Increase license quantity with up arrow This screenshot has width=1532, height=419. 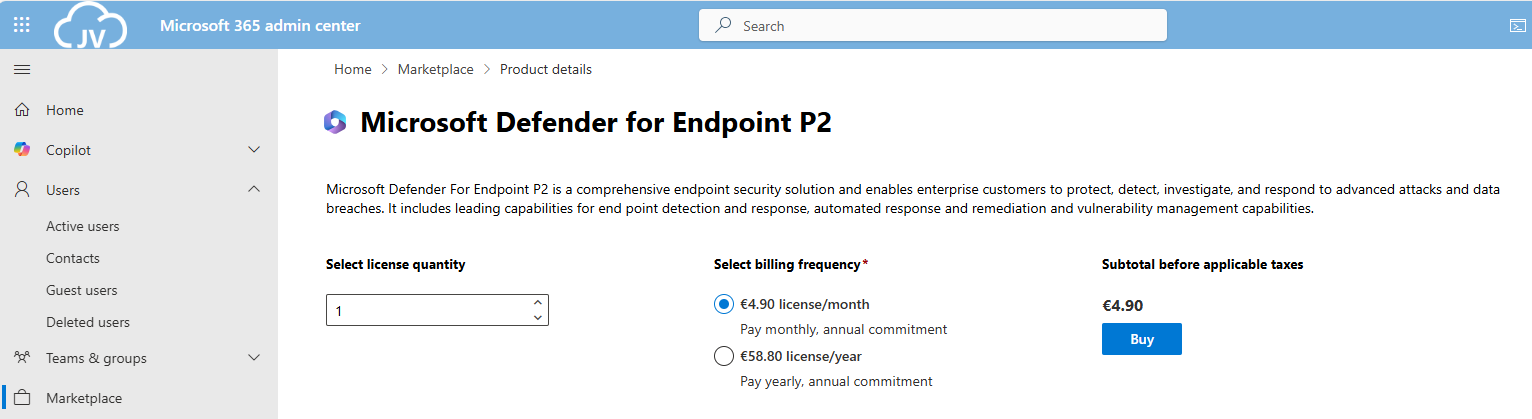click(538, 302)
